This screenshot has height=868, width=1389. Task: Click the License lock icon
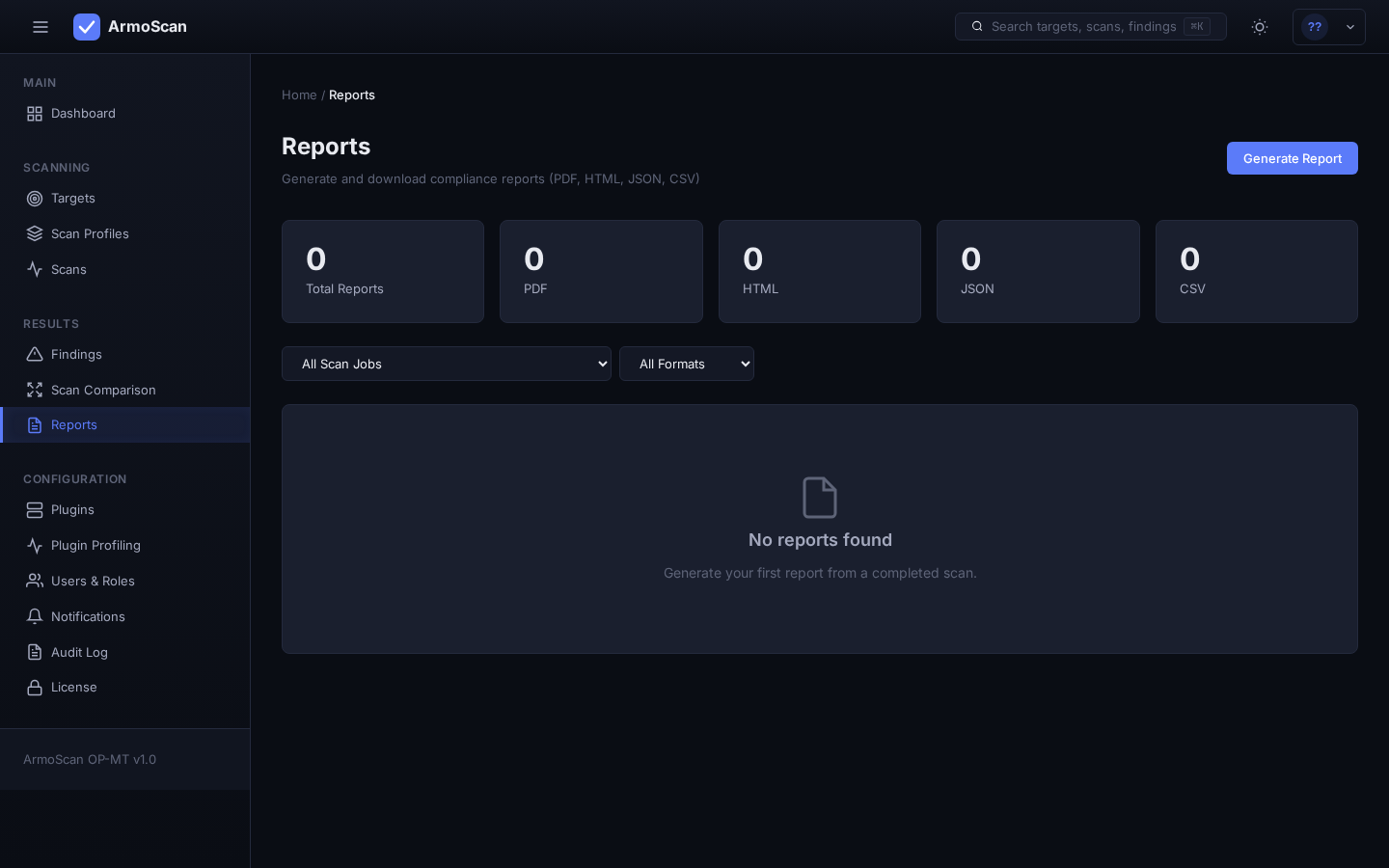tap(35, 688)
